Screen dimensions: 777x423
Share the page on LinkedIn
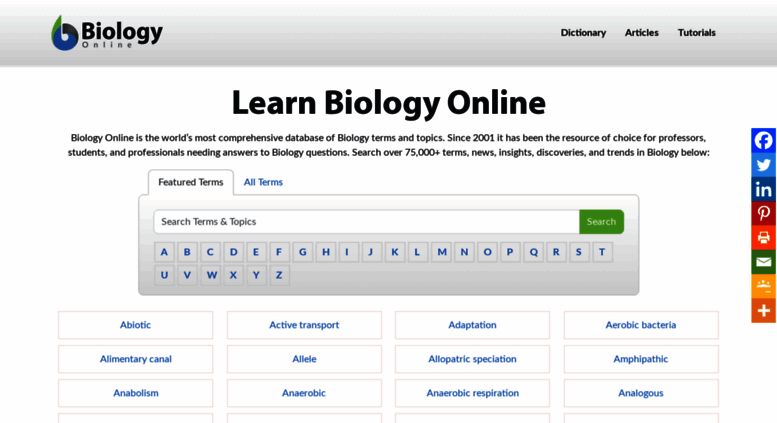tap(764, 189)
